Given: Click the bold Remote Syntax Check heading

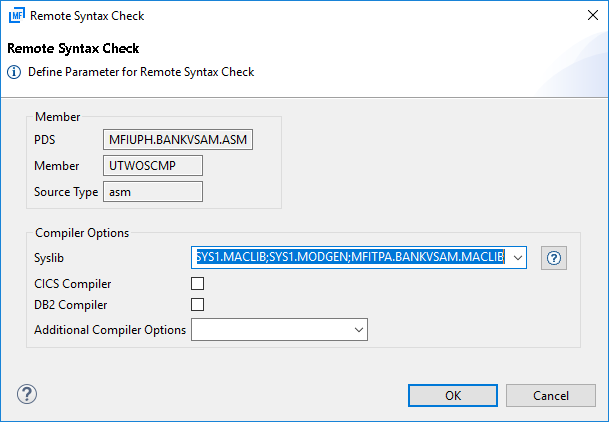Looking at the screenshot, I should pos(73,48).
